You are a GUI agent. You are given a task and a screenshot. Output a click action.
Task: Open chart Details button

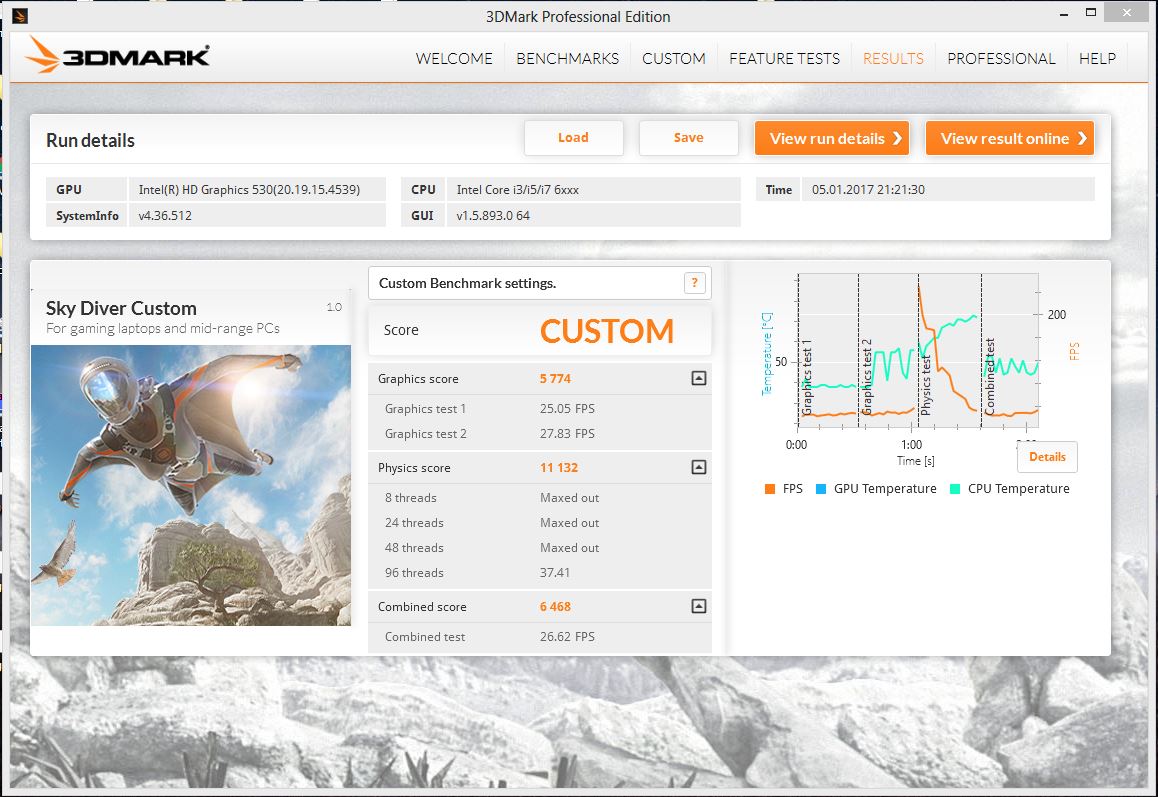click(1047, 456)
